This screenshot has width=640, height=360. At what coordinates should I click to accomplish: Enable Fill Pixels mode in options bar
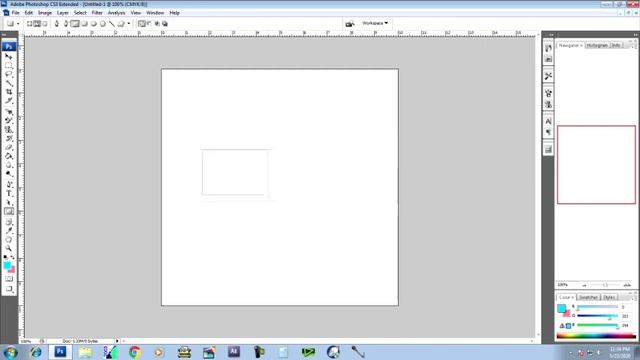45,24
